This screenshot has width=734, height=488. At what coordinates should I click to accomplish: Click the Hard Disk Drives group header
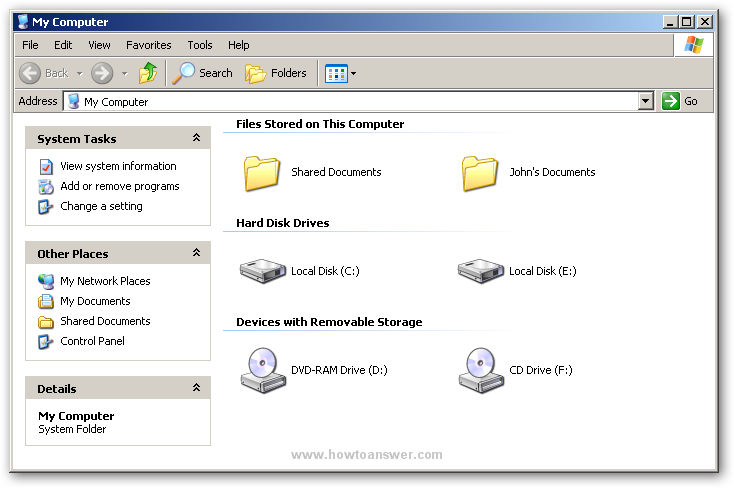pos(283,223)
